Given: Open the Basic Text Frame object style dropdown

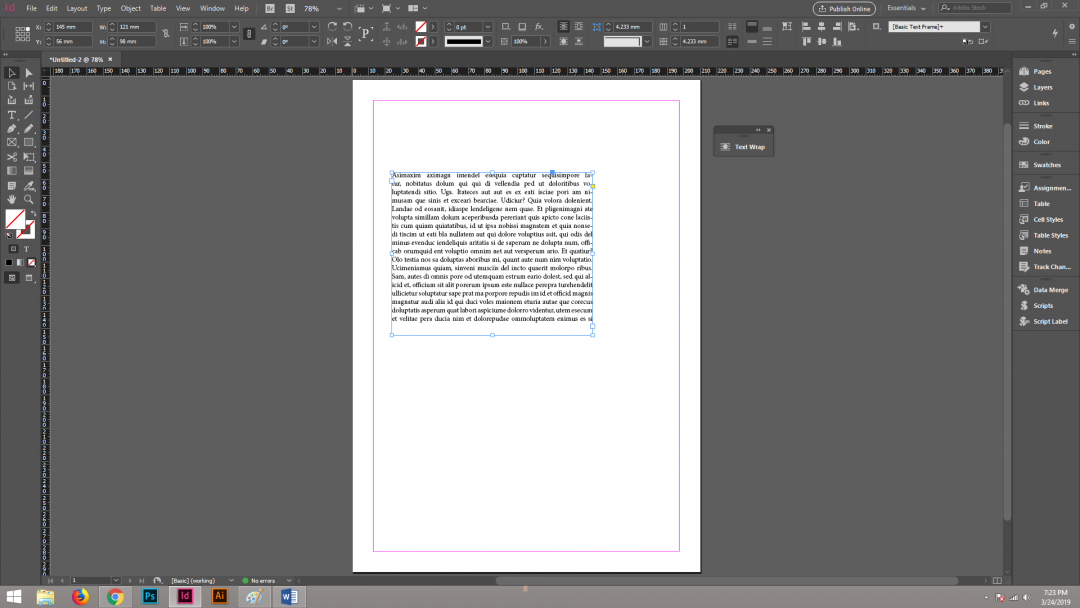Looking at the screenshot, I should pos(986,27).
